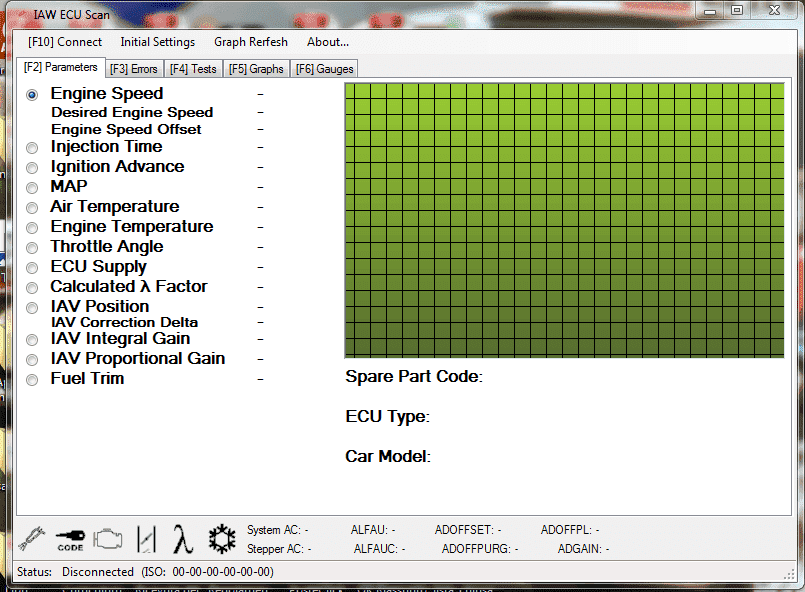The height and width of the screenshot is (592, 805).
Task: Click the air conditioning snowflake icon
Action: [222, 539]
